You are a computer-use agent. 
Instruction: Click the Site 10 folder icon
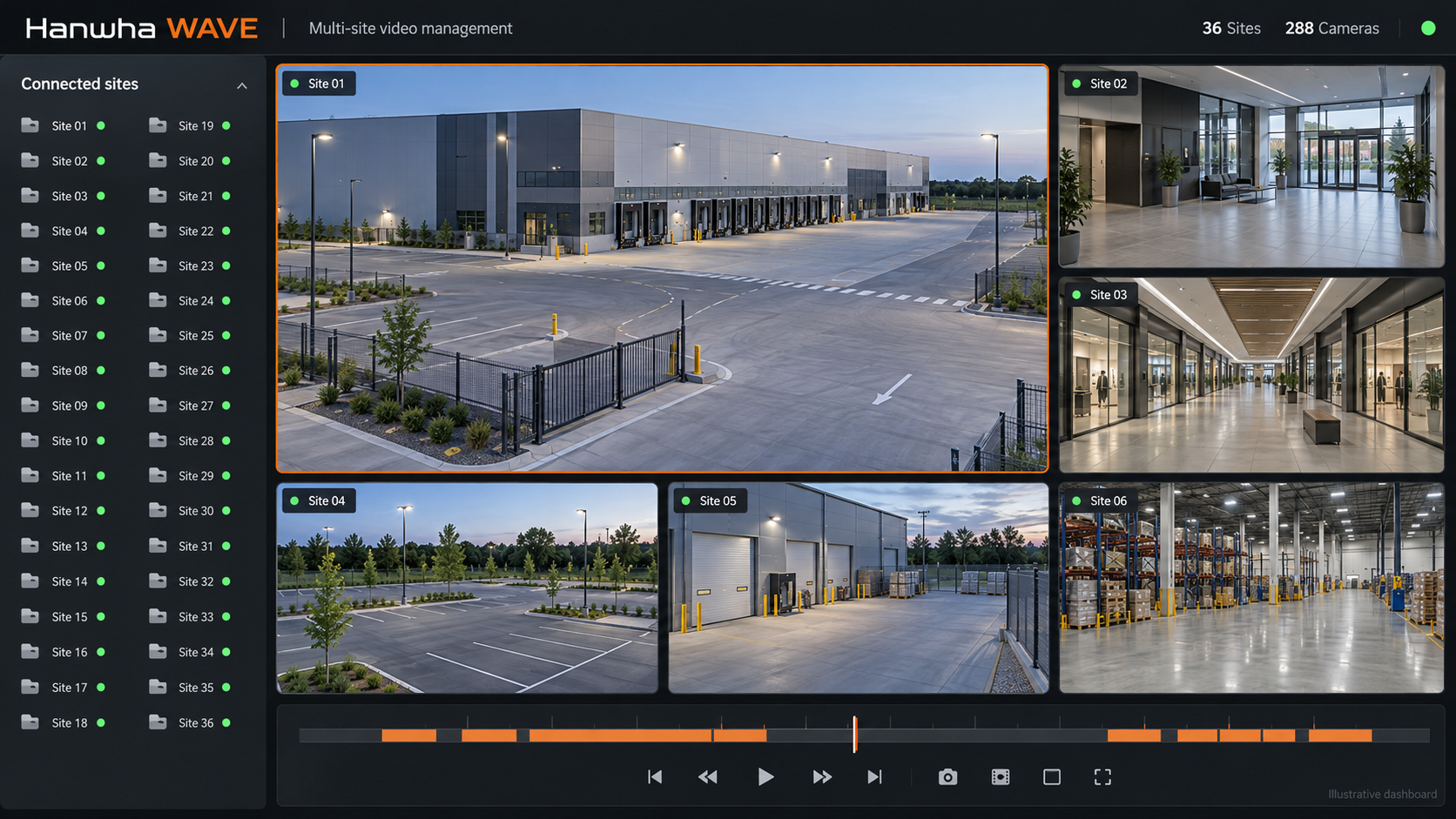30,440
